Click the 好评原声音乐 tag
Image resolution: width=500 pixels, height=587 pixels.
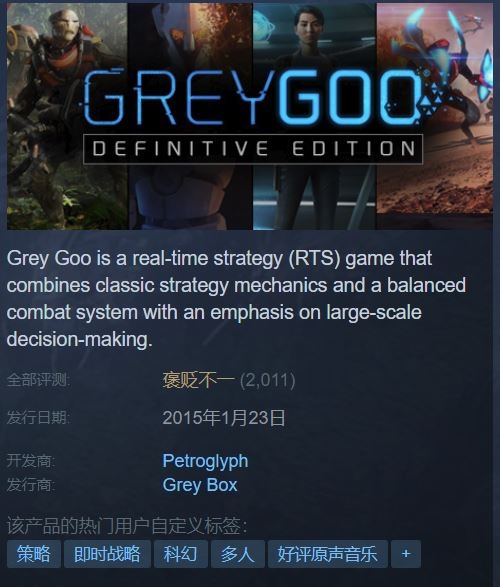[327, 554]
